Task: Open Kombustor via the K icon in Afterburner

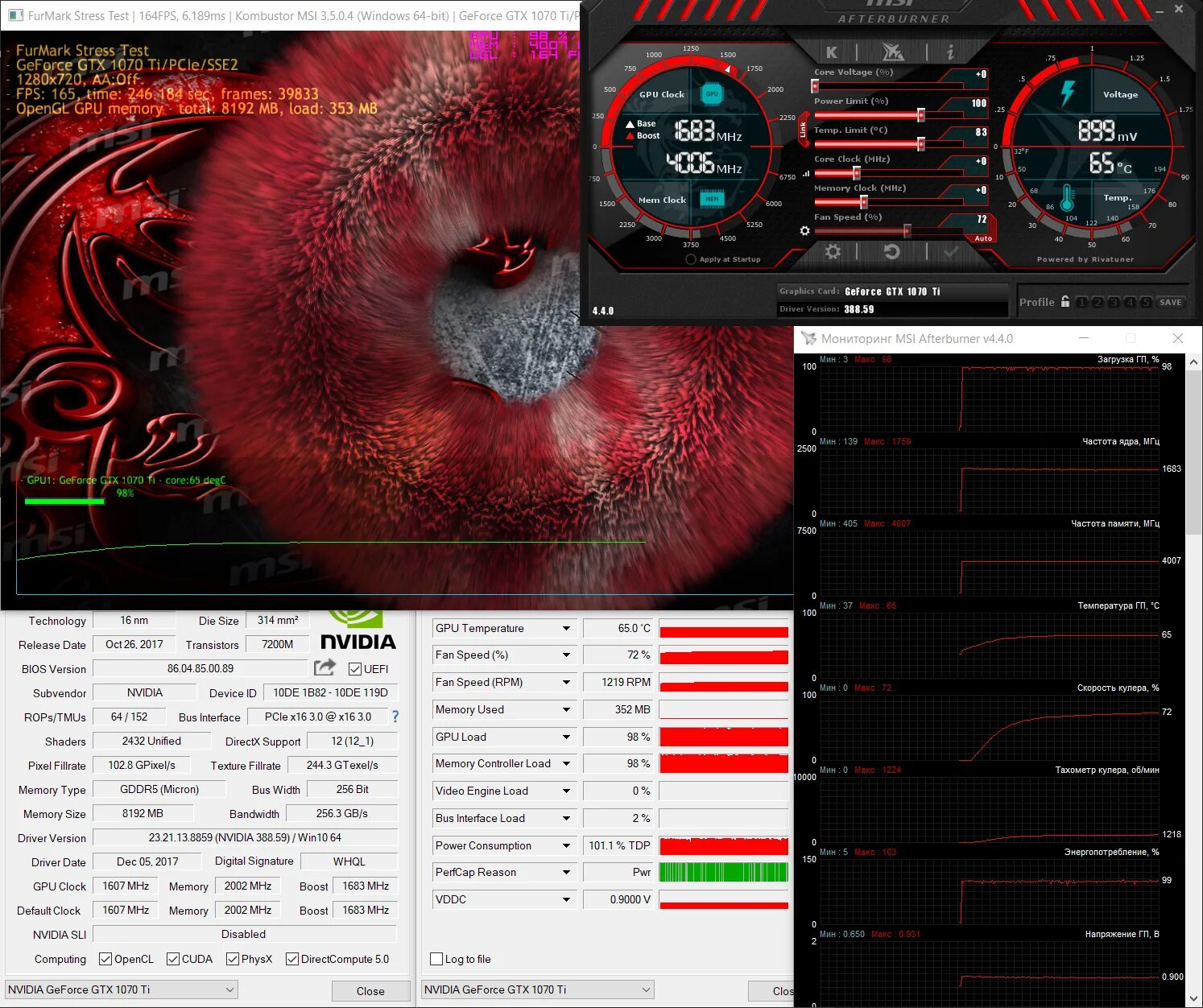Action: pyautogui.click(x=832, y=52)
